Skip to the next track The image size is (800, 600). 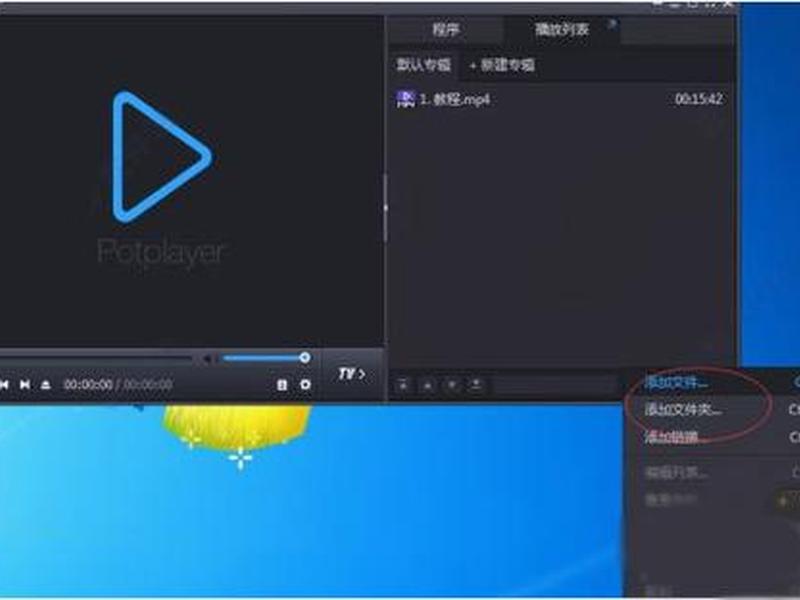point(24,385)
